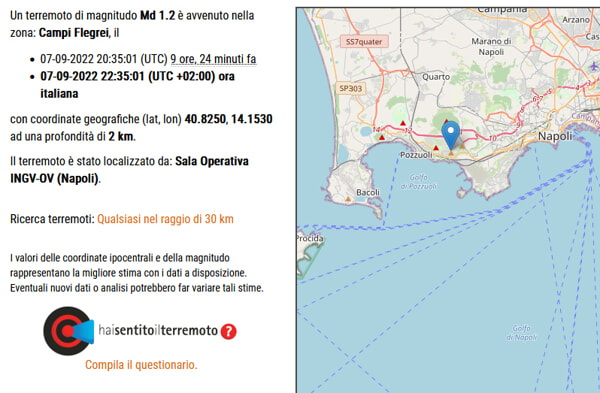Click the Napoli city label on the map
The width and height of the screenshot is (600, 393).
[555, 136]
